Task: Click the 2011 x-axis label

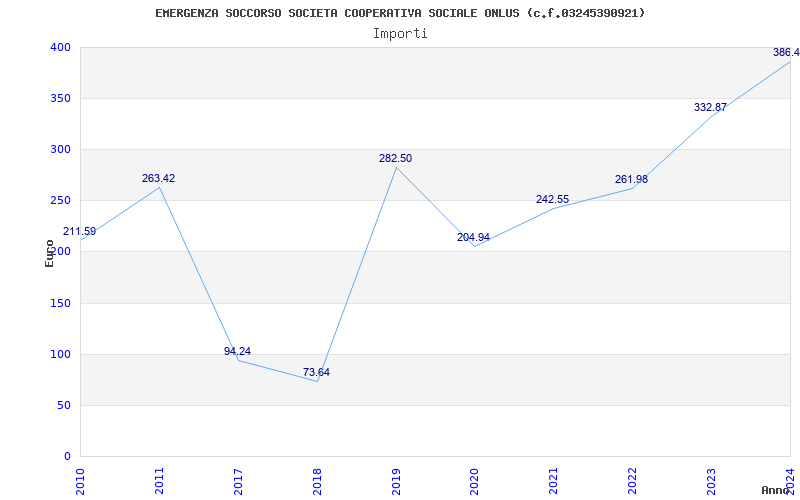Action: [x=159, y=481]
